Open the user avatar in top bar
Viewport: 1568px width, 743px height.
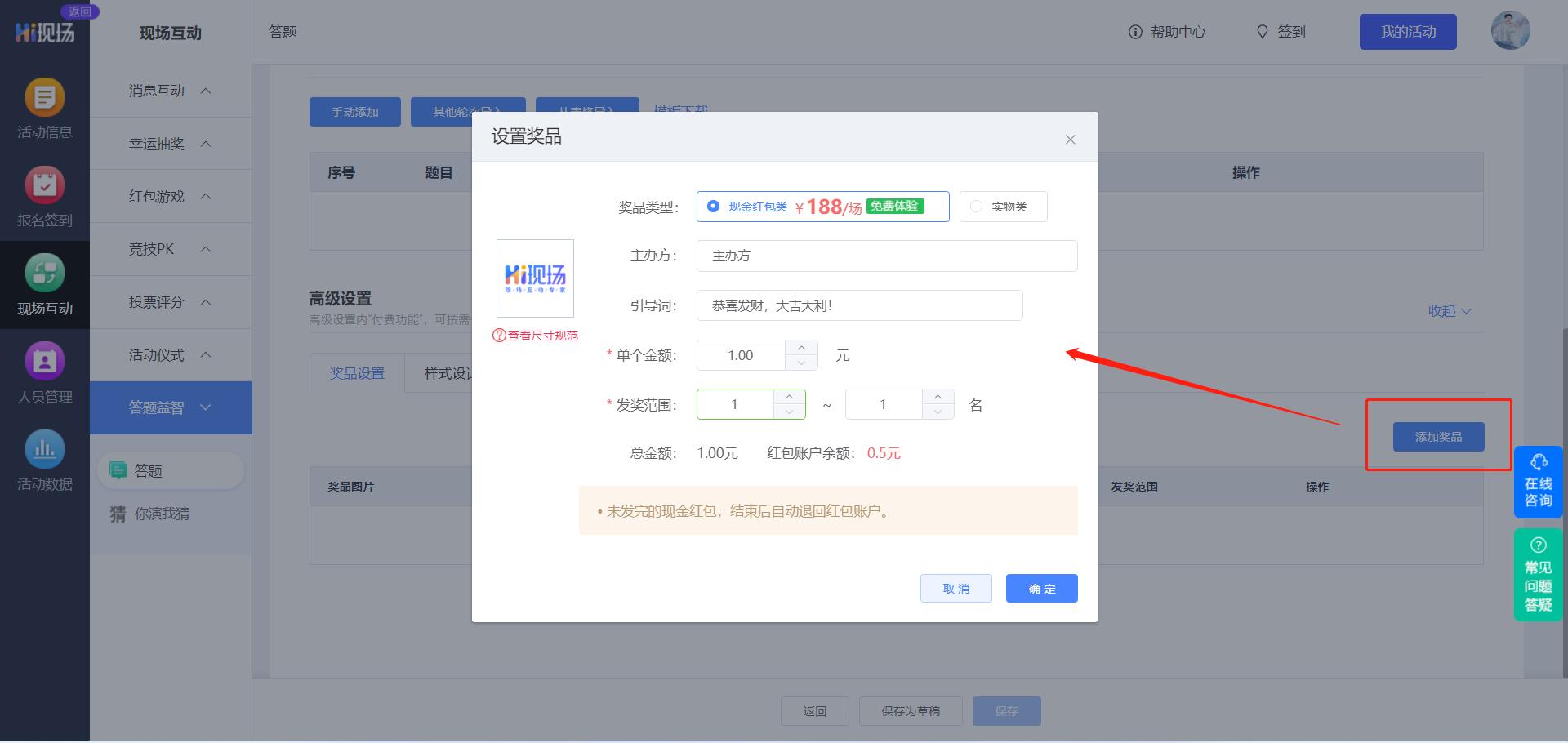tap(1511, 30)
